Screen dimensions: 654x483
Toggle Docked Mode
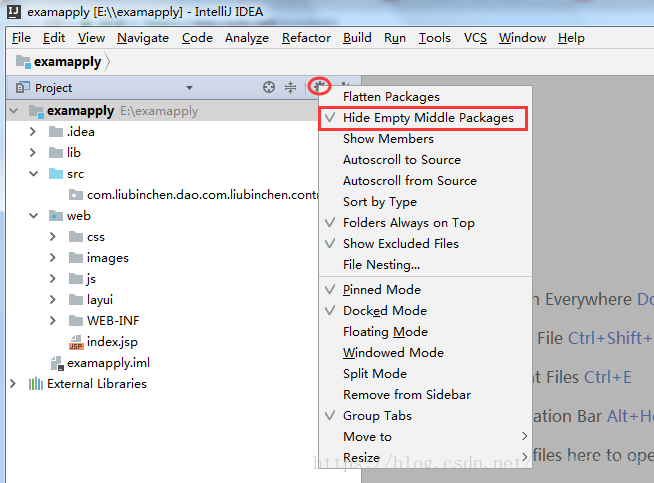(425, 311)
